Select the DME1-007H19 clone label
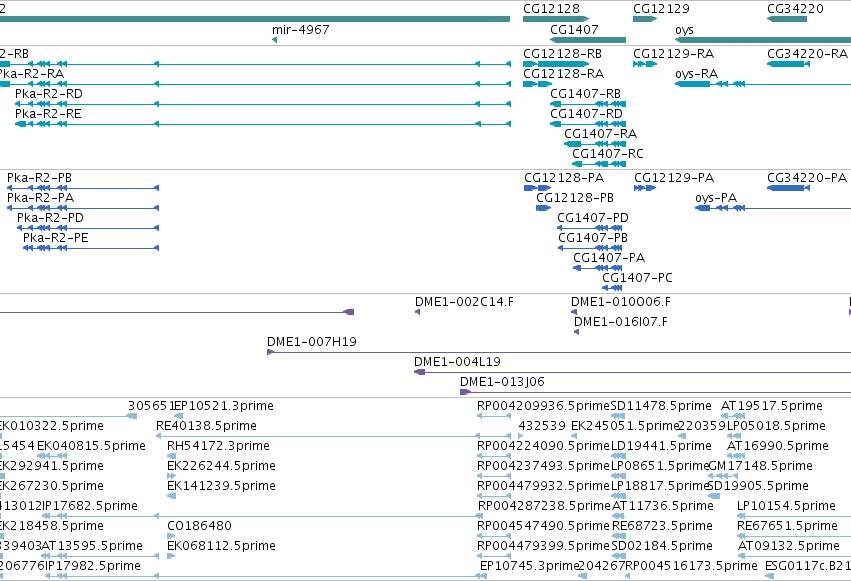Image resolution: width=851 pixels, height=581 pixels. [312, 342]
